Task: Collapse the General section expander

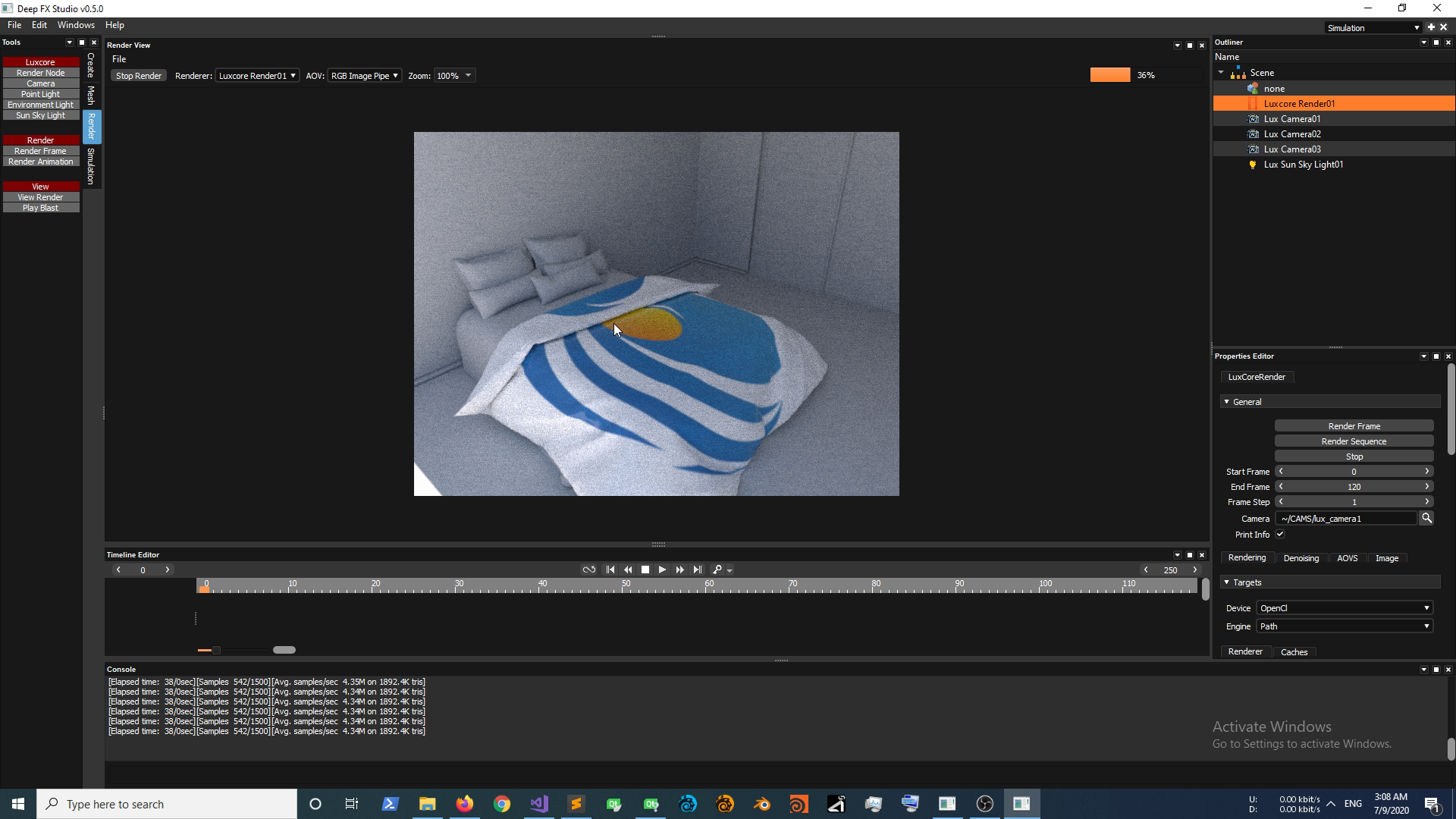Action: pyautogui.click(x=1226, y=402)
